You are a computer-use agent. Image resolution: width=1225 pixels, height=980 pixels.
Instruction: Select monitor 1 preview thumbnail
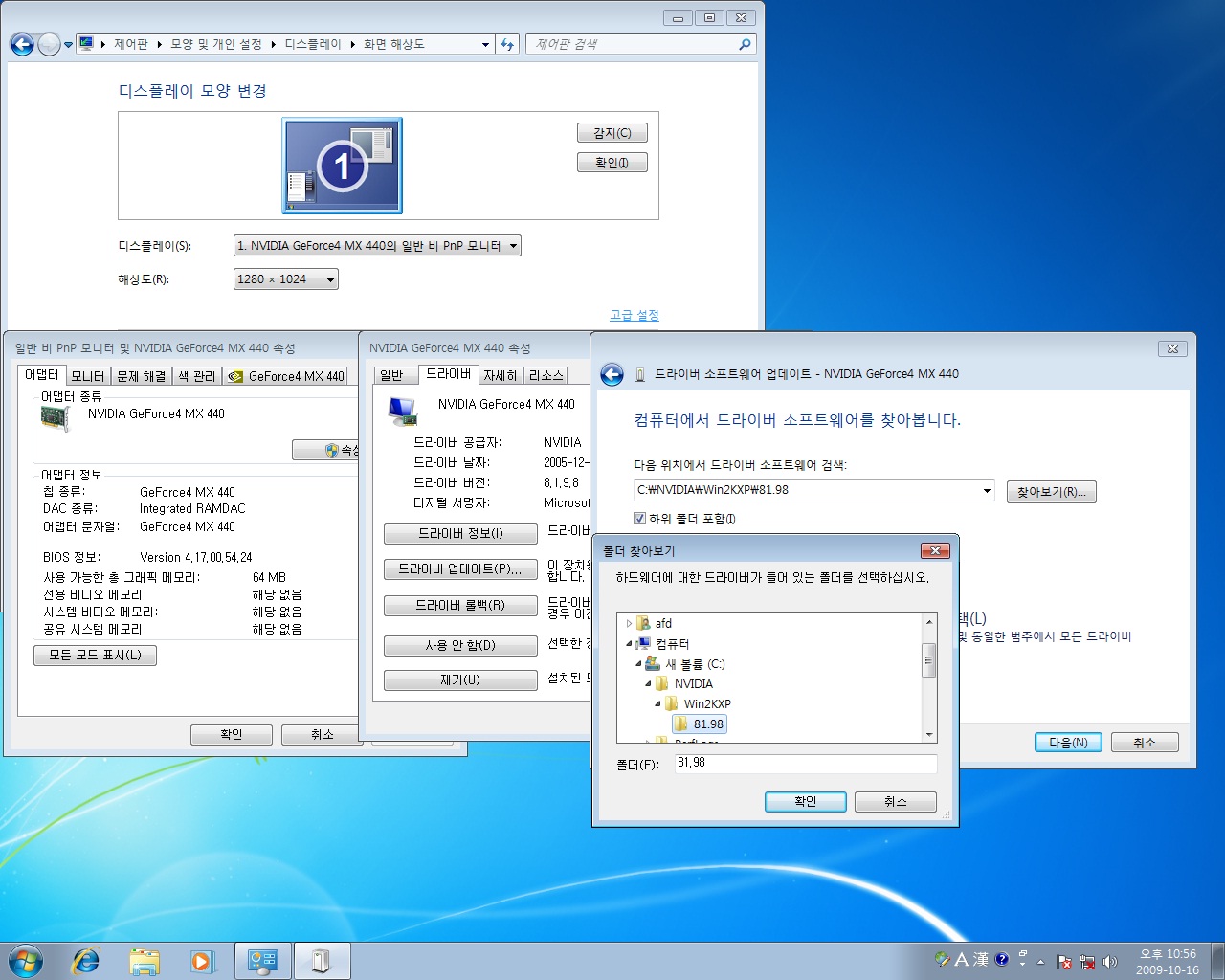pyautogui.click(x=342, y=166)
